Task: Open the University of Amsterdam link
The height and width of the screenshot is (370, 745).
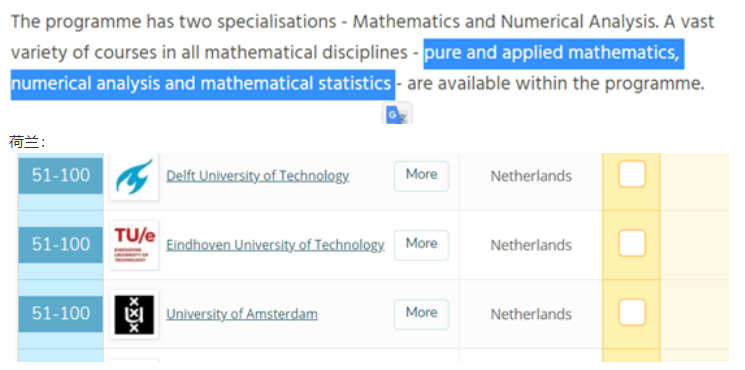Action: click(242, 314)
